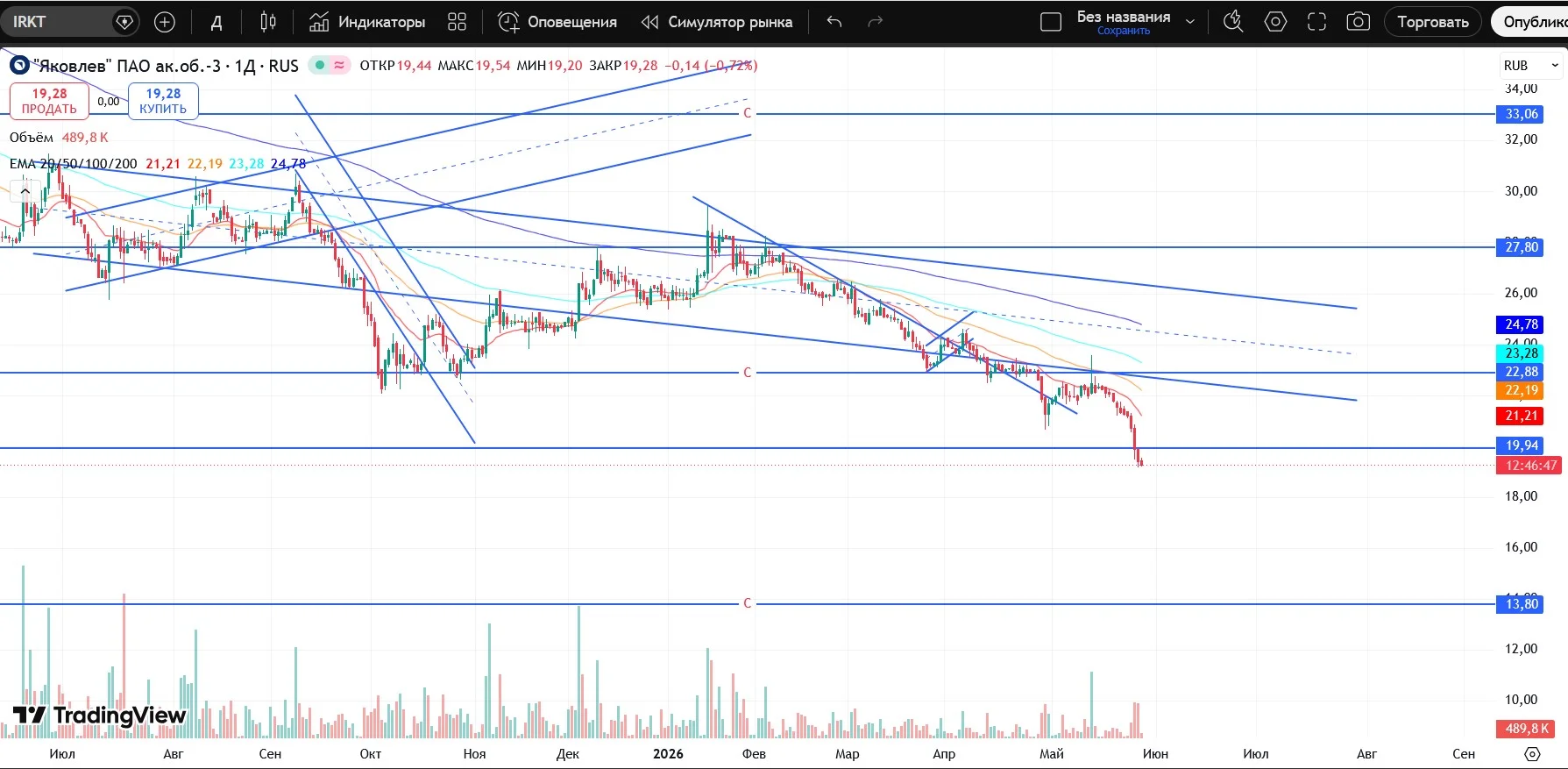The height and width of the screenshot is (769, 1568).
Task: Click the C marker on 33,06 line
Action: (748, 113)
